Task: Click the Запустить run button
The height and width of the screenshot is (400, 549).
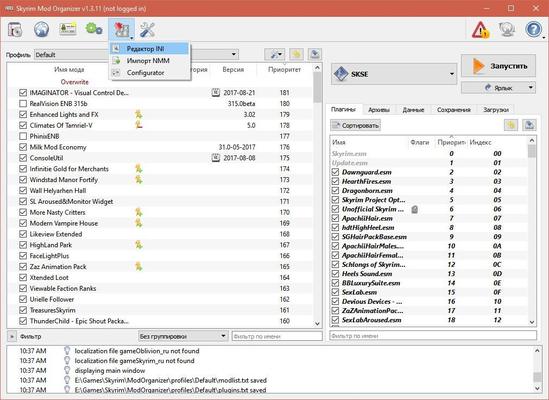Action: (x=498, y=66)
